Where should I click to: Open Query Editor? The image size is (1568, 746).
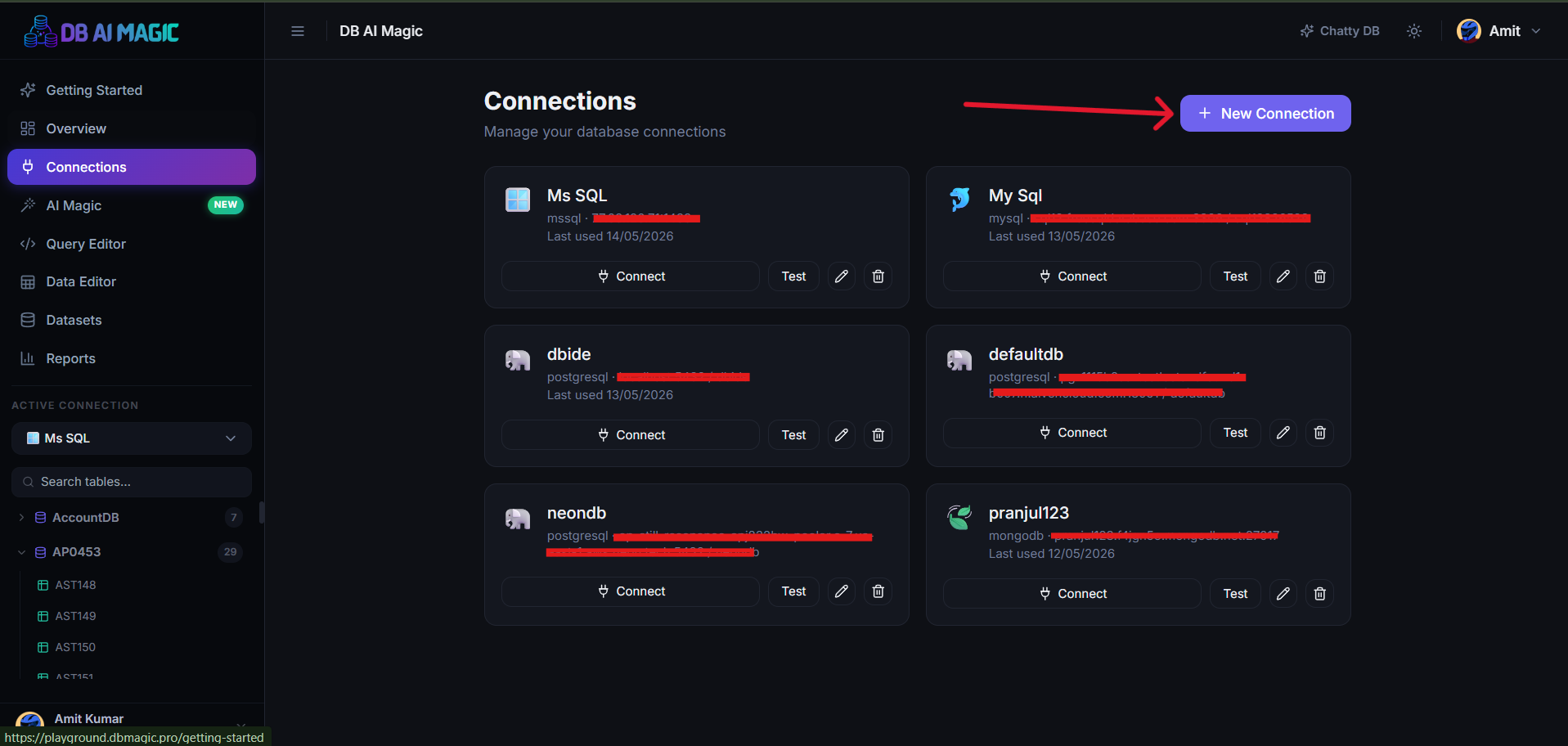[x=132, y=244]
